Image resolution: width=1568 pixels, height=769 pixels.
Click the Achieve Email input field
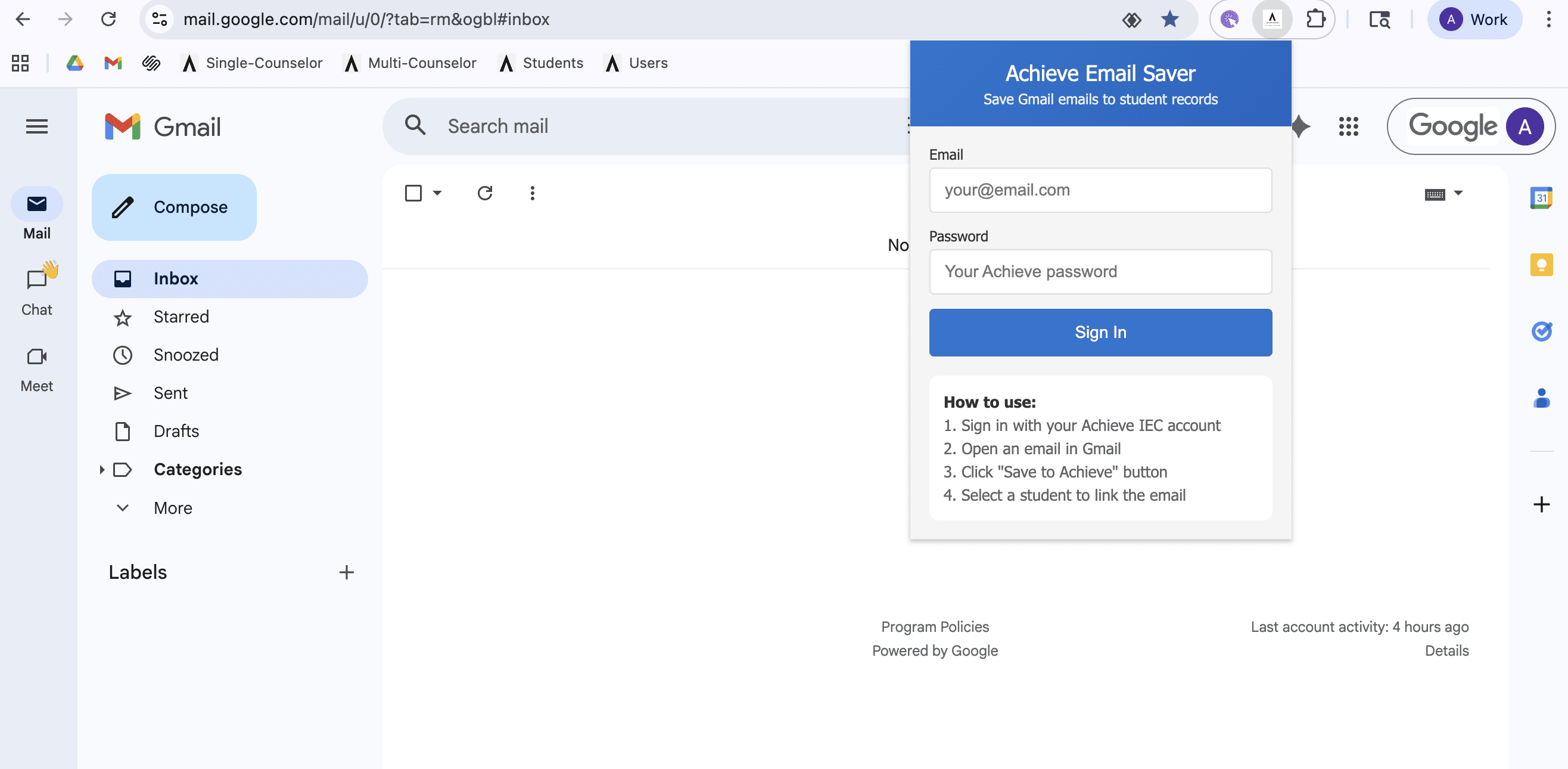(x=1100, y=190)
